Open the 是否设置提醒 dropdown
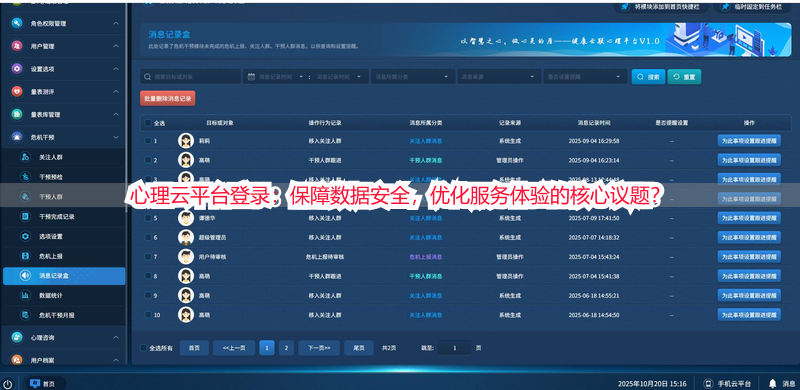 click(x=585, y=77)
